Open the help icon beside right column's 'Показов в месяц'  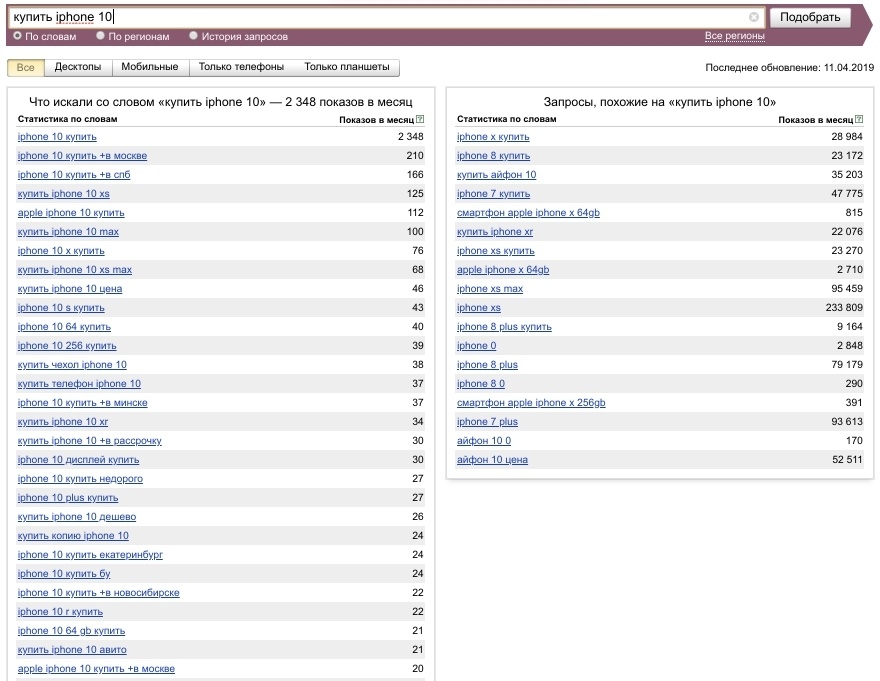tap(859, 120)
